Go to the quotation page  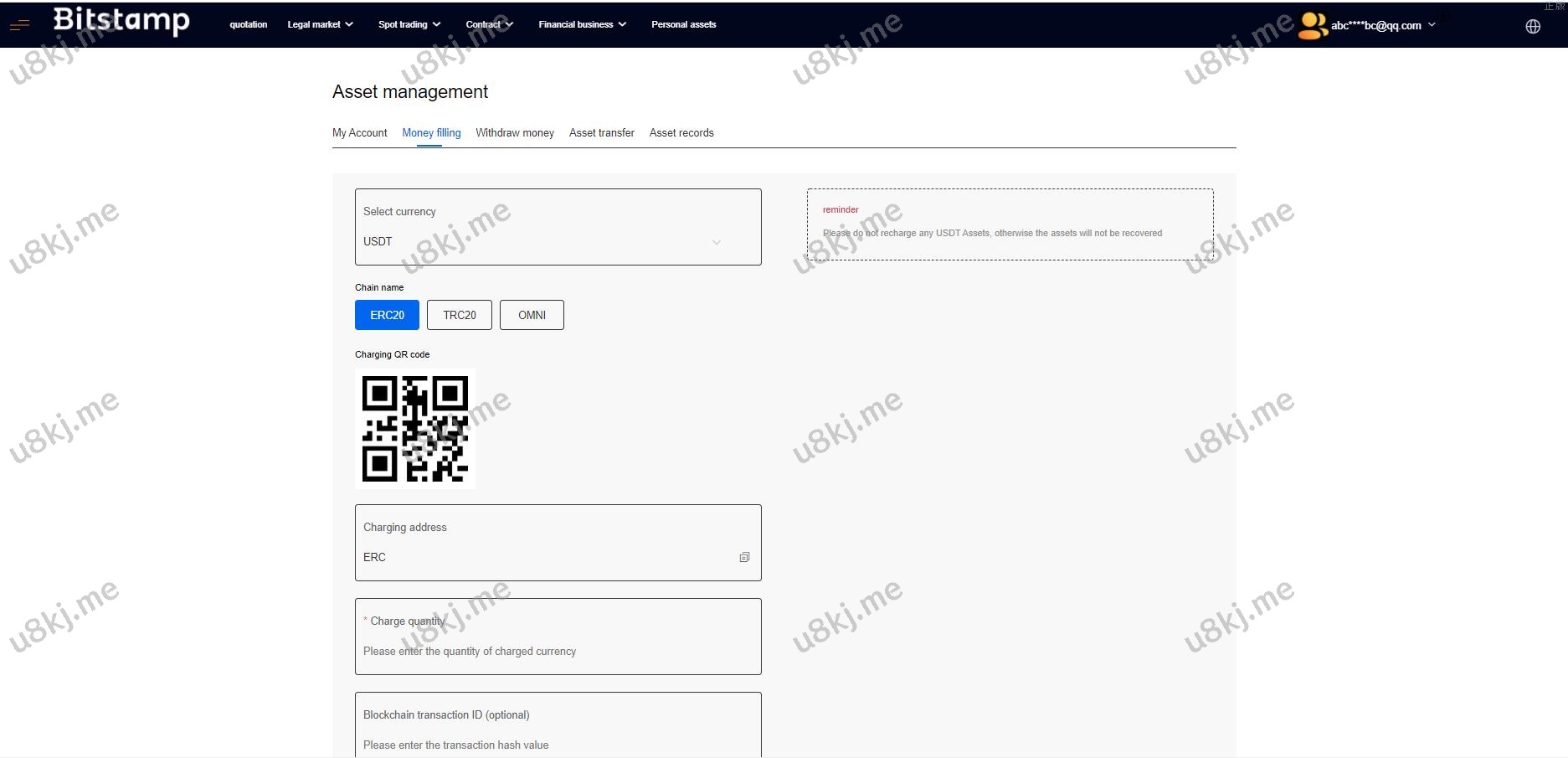coord(249,24)
